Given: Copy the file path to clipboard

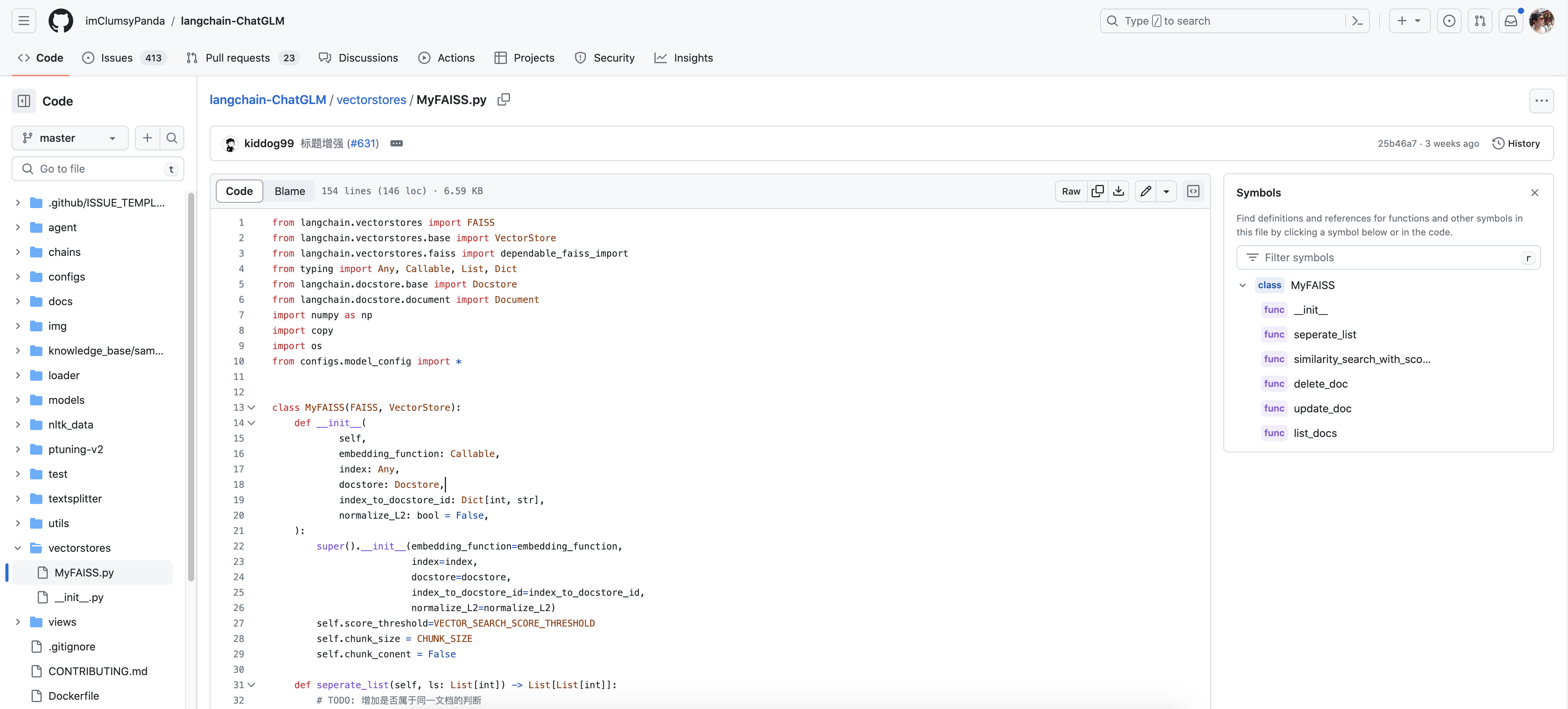Looking at the screenshot, I should (x=503, y=99).
